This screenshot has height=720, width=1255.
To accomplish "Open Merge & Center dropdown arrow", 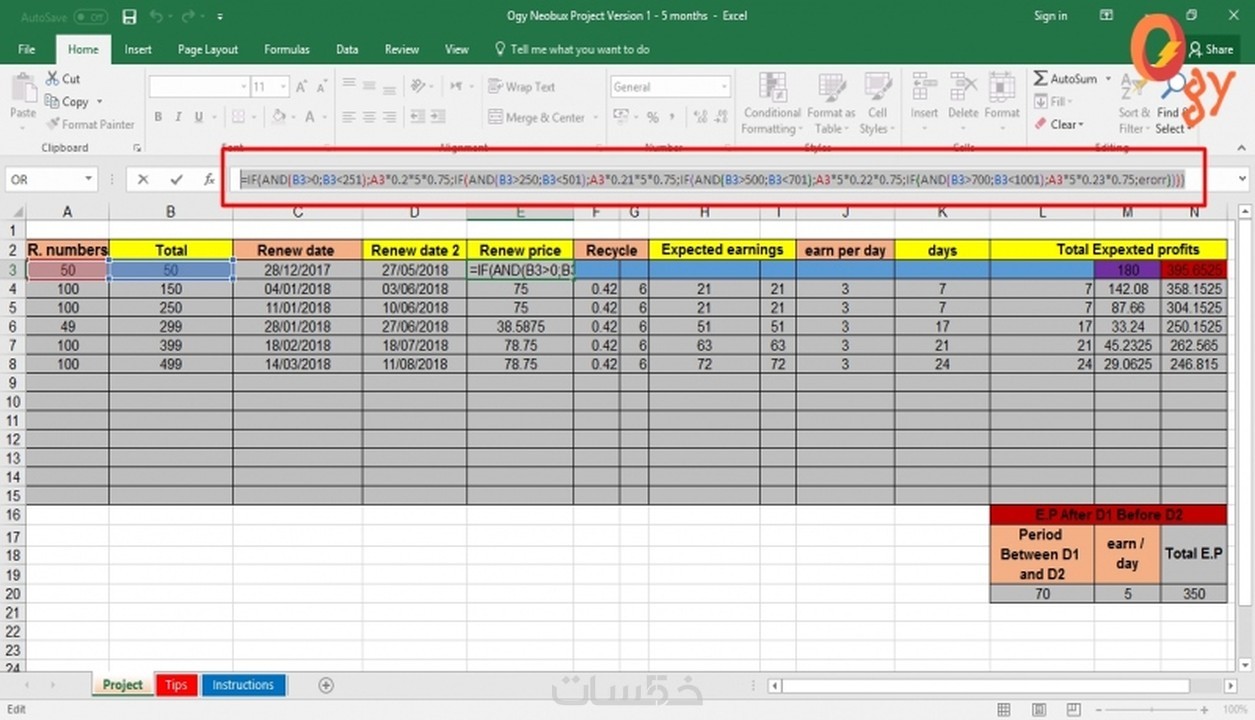I will click(x=595, y=118).
